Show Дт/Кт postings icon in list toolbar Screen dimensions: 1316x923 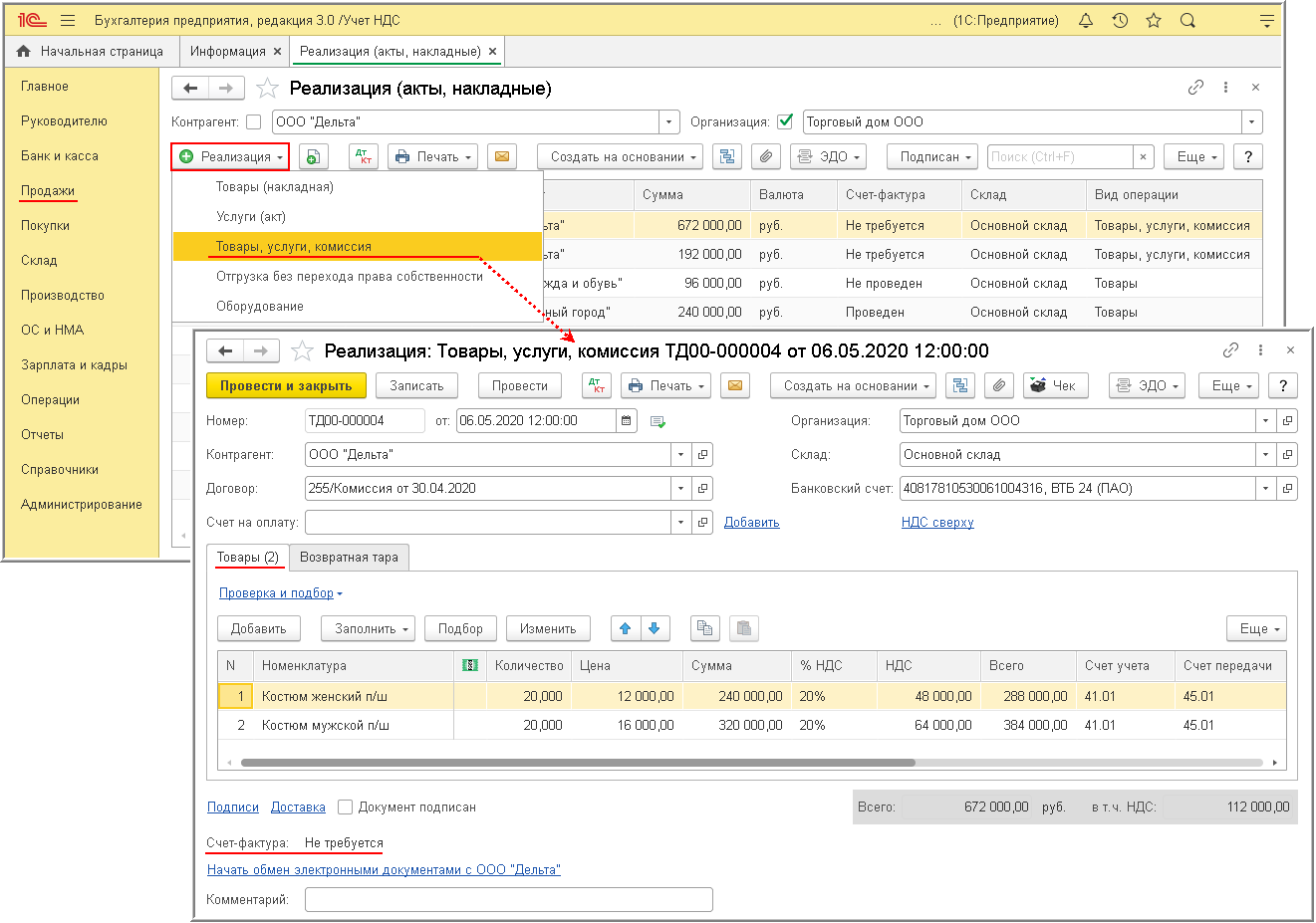pos(364,156)
